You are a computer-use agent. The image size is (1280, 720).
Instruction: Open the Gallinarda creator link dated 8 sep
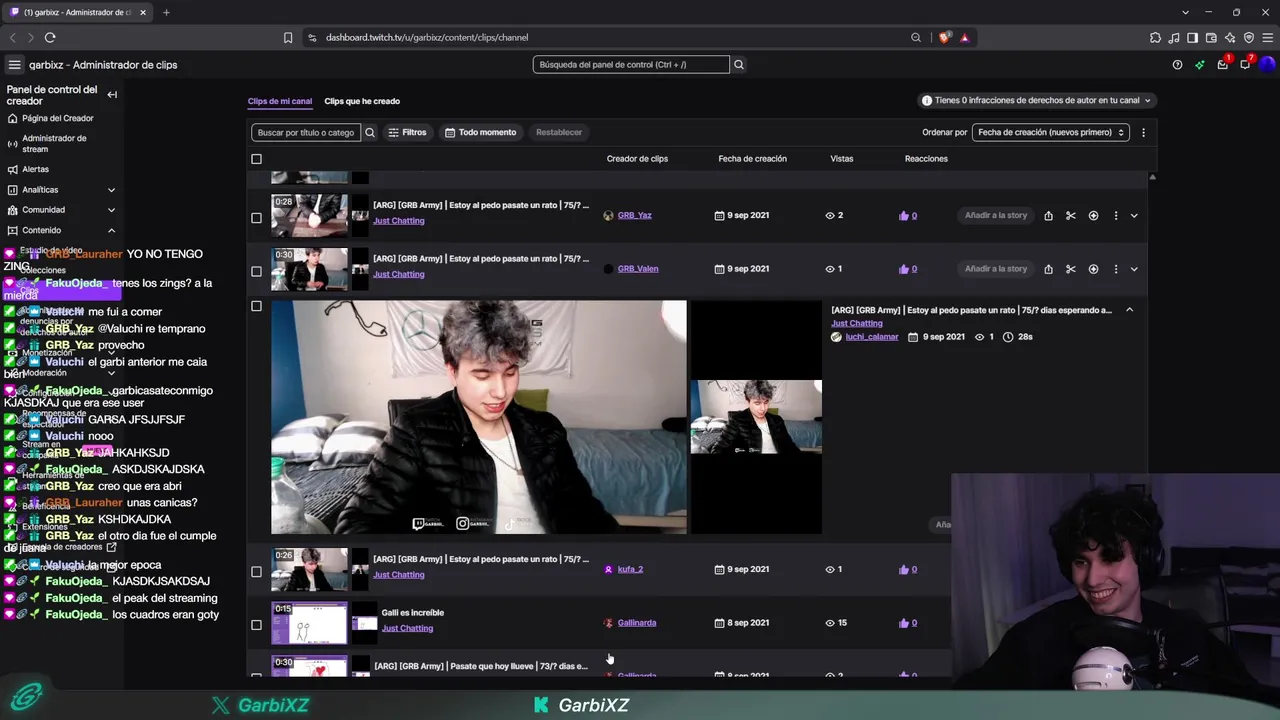point(637,623)
